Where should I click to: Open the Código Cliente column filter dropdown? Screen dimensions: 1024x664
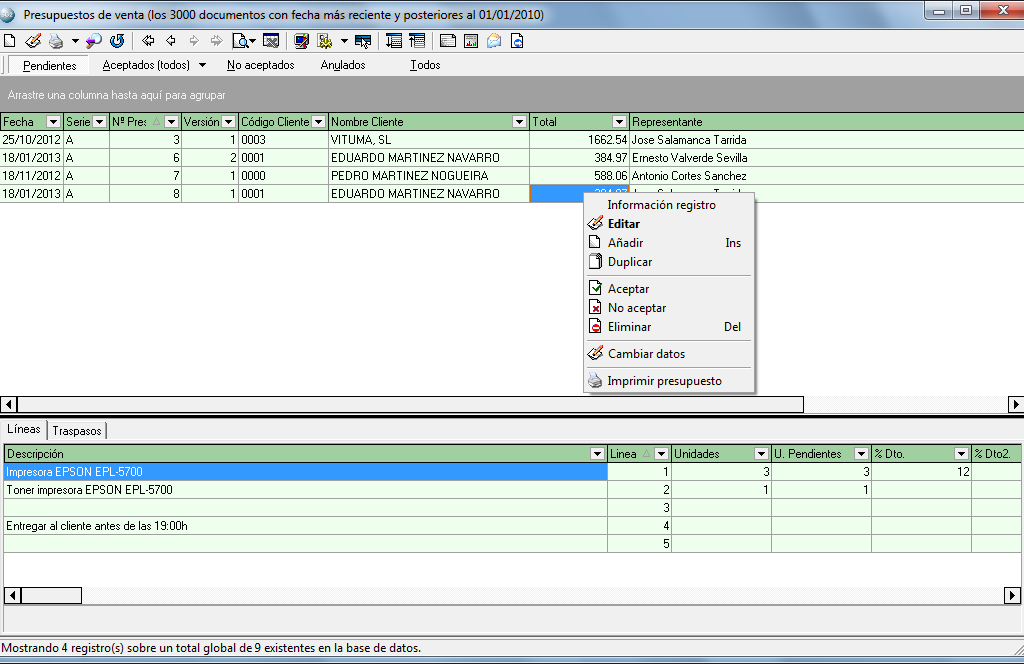pyautogui.click(x=319, y=122)
